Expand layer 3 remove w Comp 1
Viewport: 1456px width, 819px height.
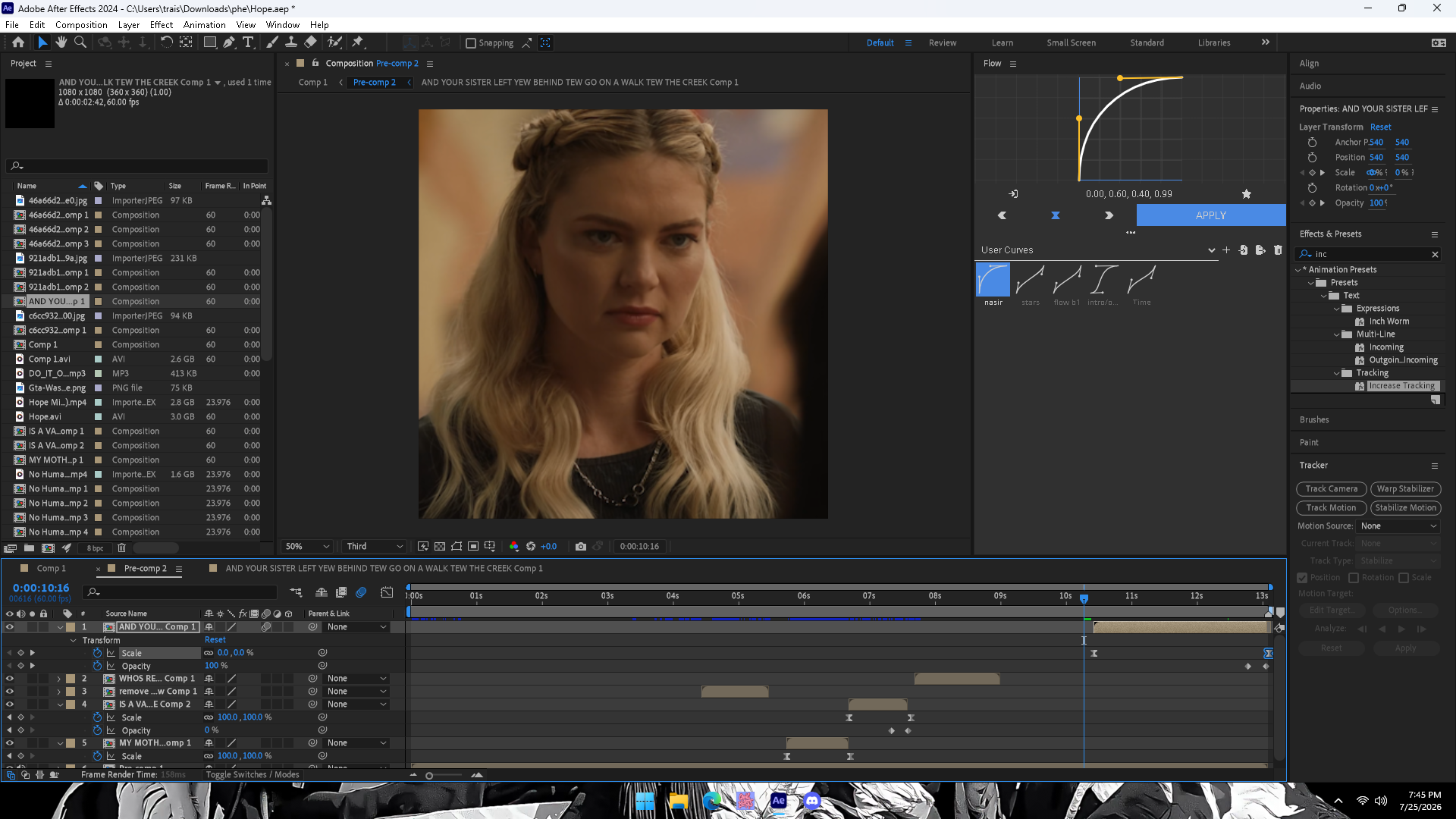point(59,692)
